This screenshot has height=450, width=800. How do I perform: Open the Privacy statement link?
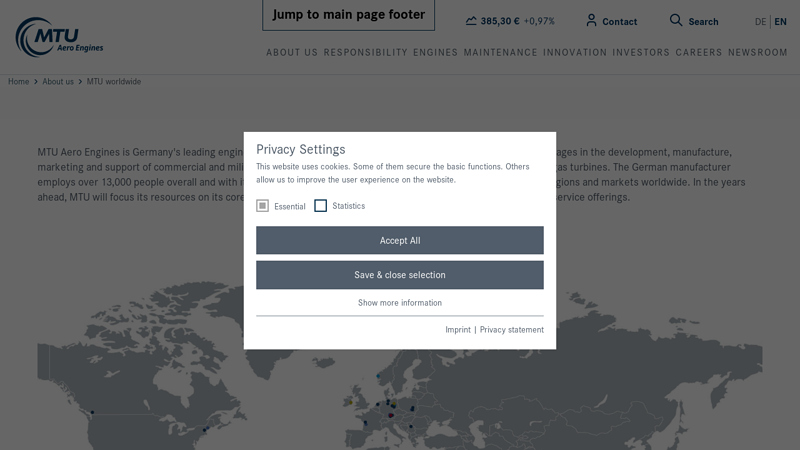[x=512, y=330]
